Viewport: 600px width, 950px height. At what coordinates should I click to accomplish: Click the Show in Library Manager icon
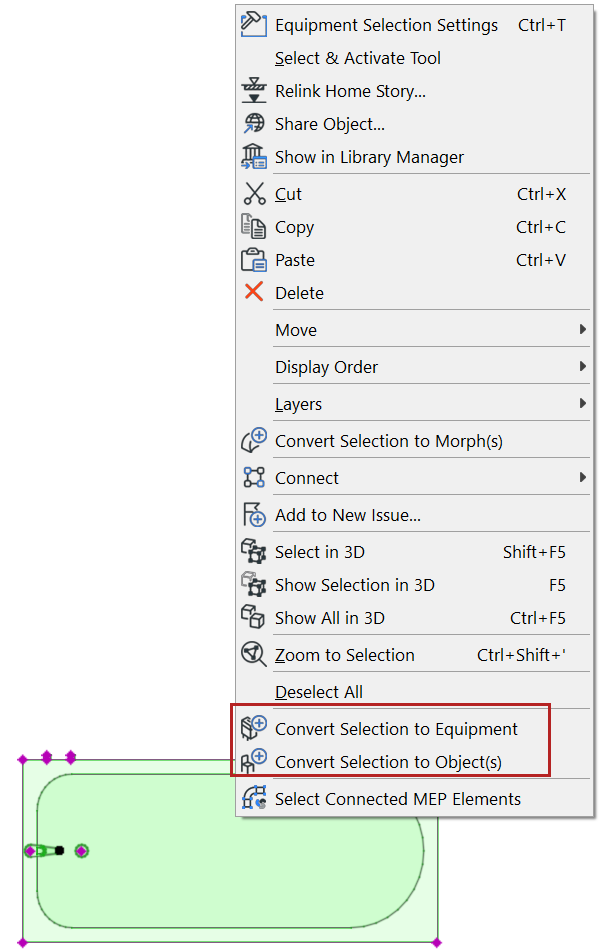pos(254,157)
